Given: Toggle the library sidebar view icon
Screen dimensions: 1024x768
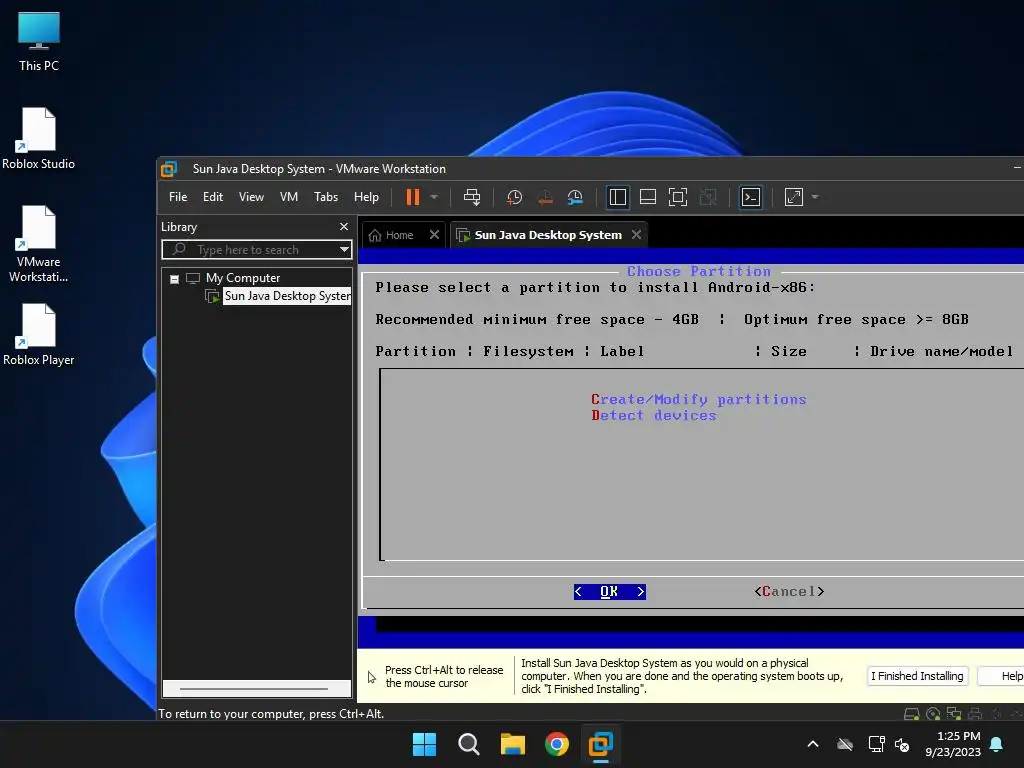Looking at the screenshot, I should click(x=617, y=197).
